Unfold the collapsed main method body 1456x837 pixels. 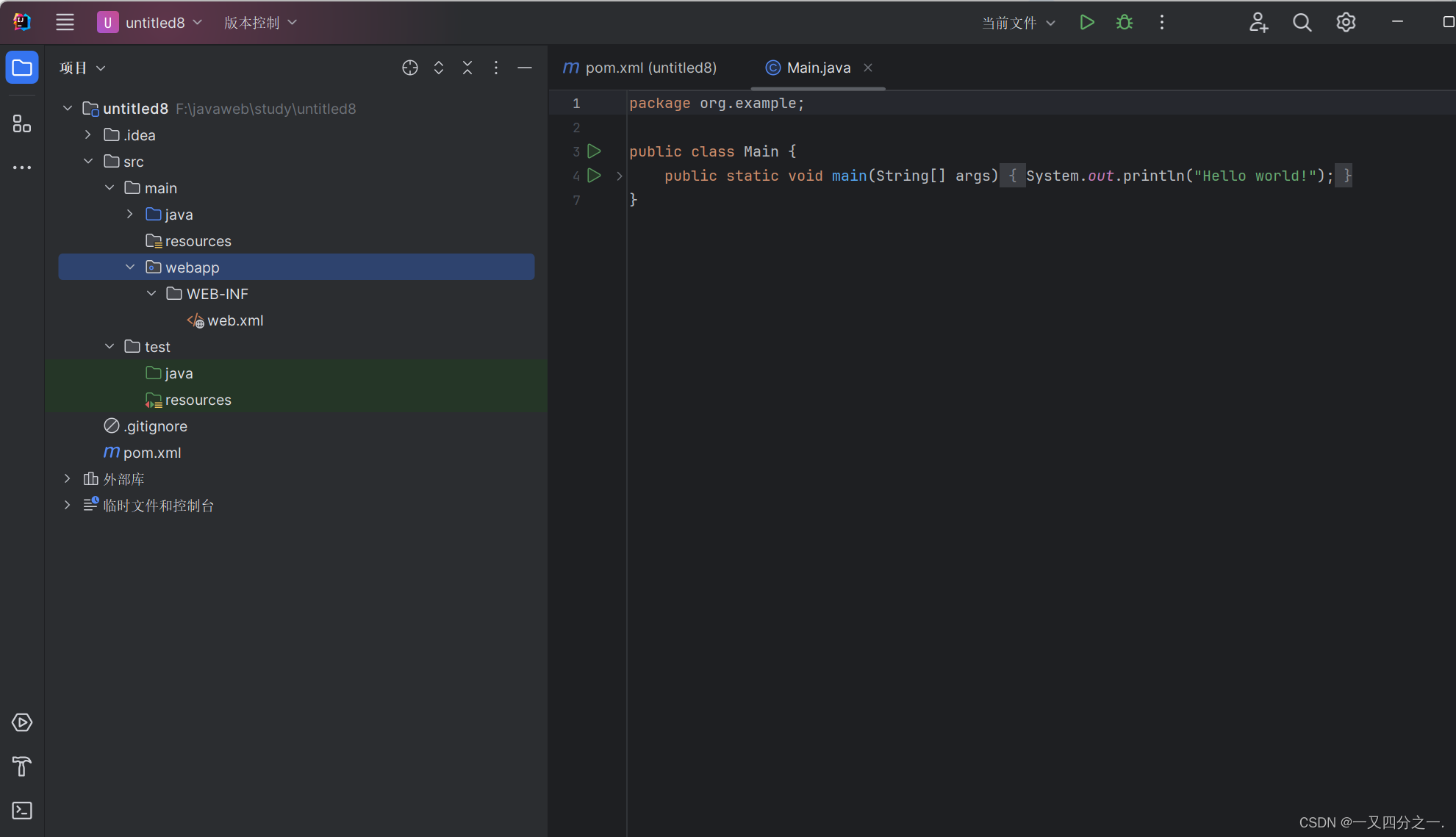(620, 176)
